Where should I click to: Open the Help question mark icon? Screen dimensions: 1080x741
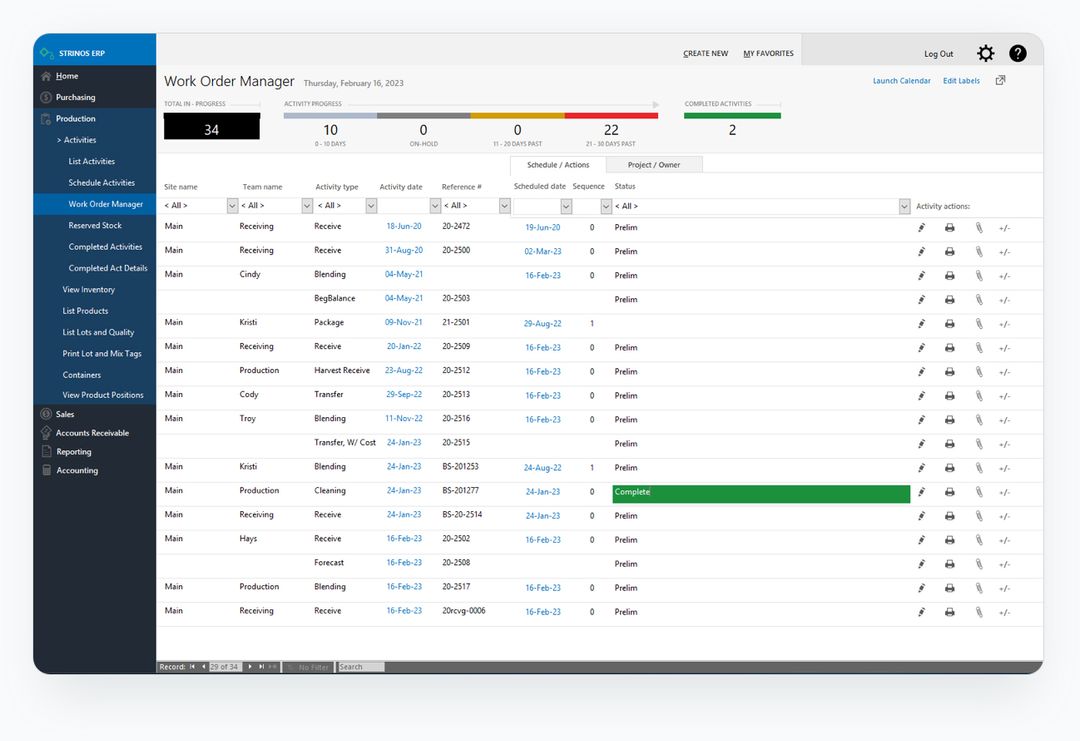[1017, 53]
